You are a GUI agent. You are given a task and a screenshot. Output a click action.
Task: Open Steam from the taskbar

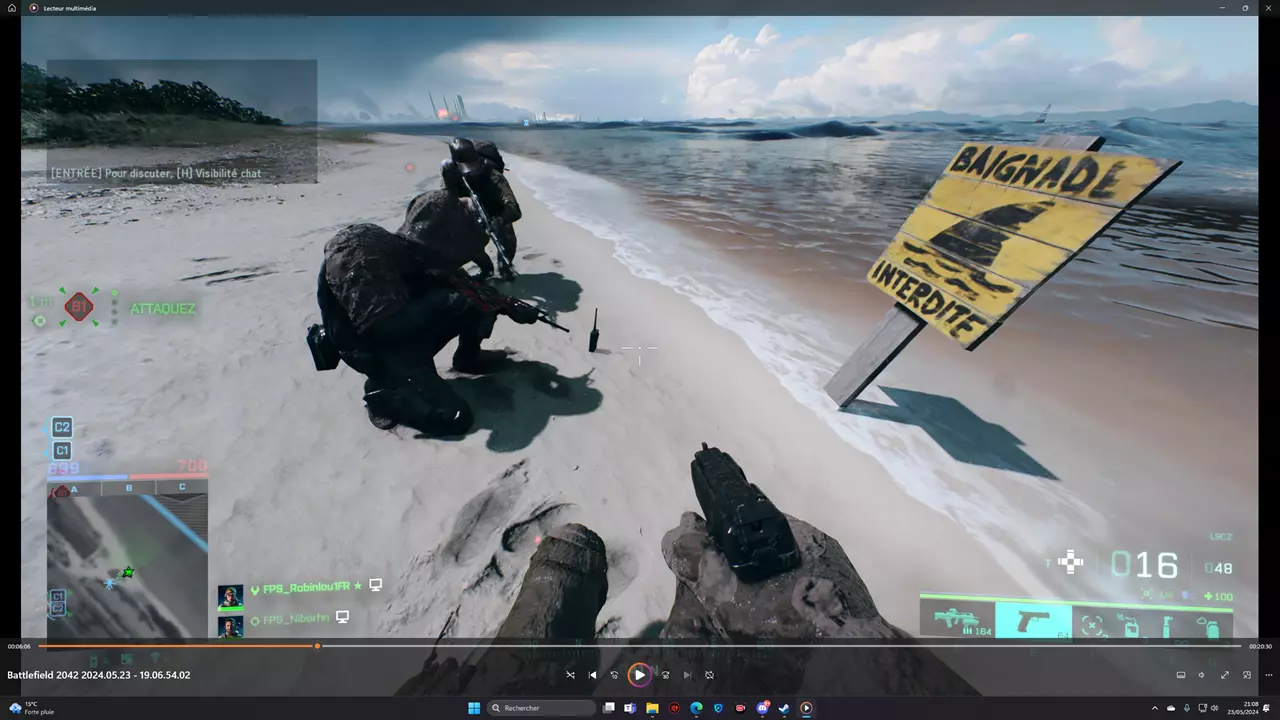pos(784,708)
